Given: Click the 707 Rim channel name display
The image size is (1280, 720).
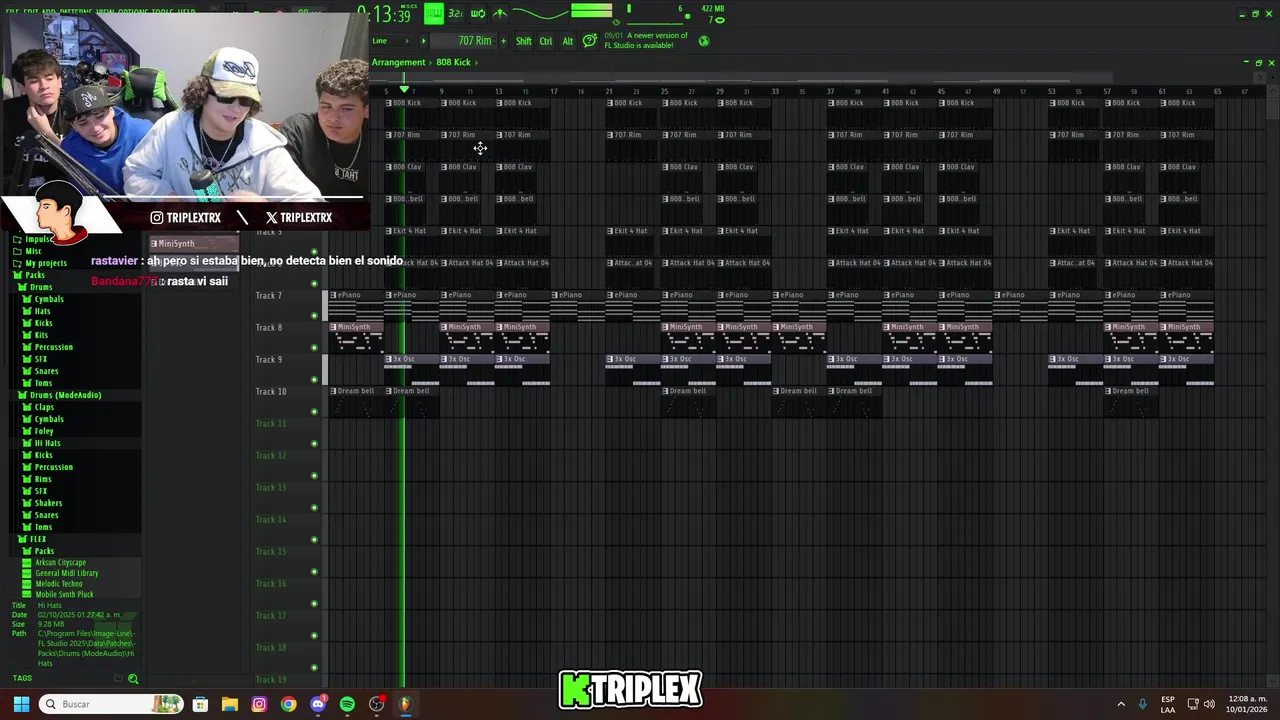Looking at the screenshot, I should pyautogui.click(x=464, y=41).
